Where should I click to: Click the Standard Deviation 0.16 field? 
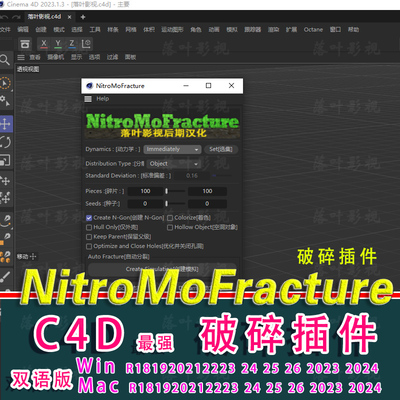(192, 176)
